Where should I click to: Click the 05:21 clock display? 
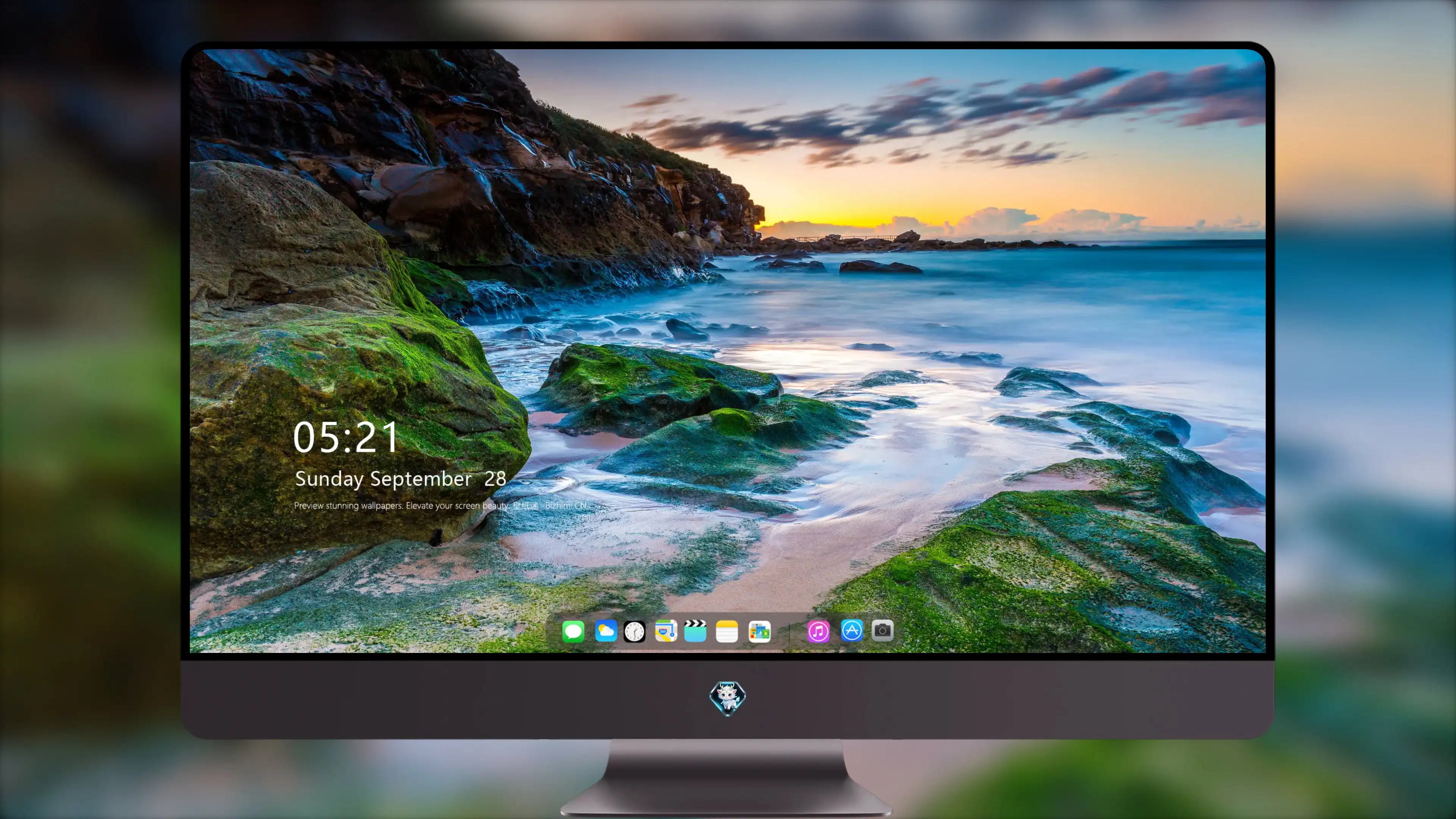point(345,438)
